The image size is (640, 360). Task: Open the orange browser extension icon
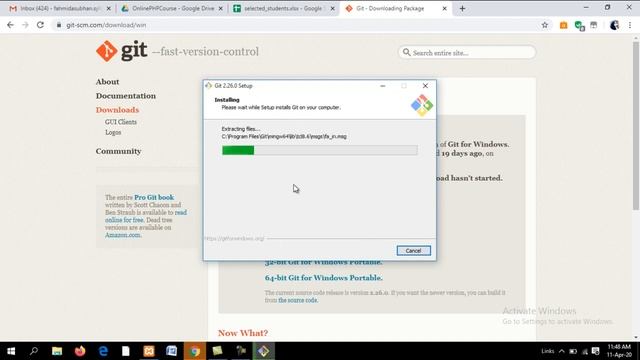pyautogui.click(x=563, y=25)
